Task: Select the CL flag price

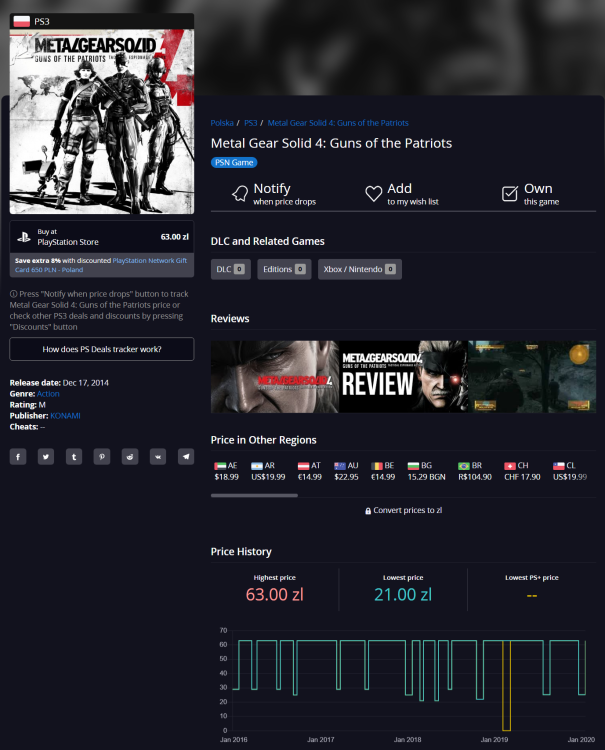Action: point(570,471)
